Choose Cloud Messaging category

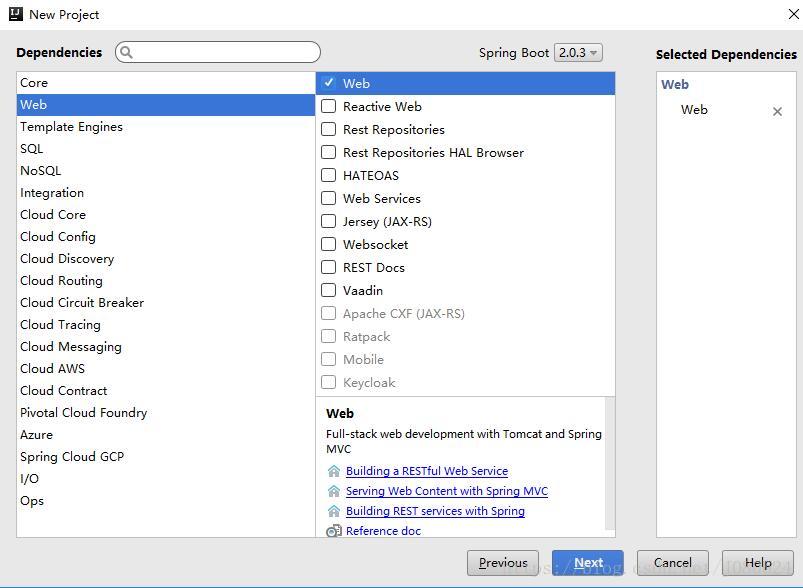[x=165, y=347]
